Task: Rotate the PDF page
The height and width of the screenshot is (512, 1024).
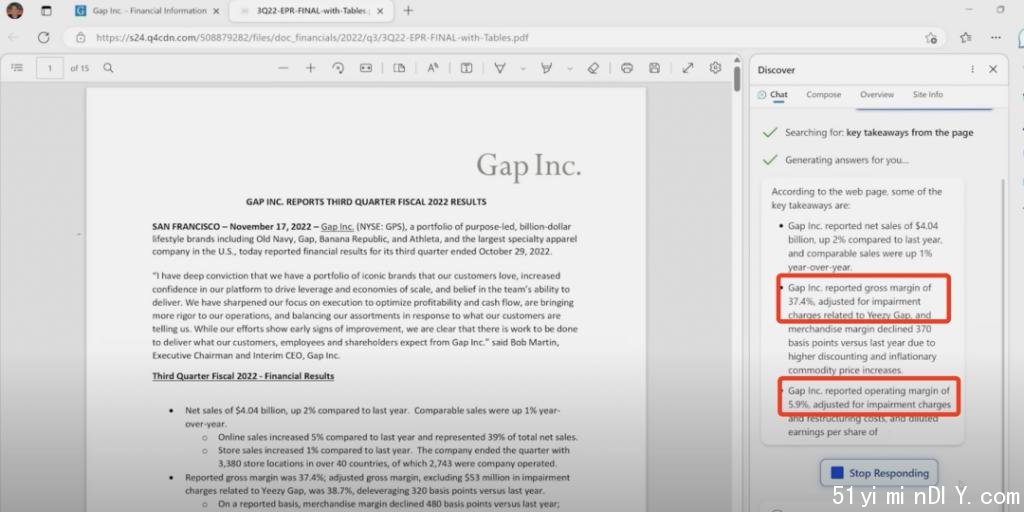Action: pos(338,68)
